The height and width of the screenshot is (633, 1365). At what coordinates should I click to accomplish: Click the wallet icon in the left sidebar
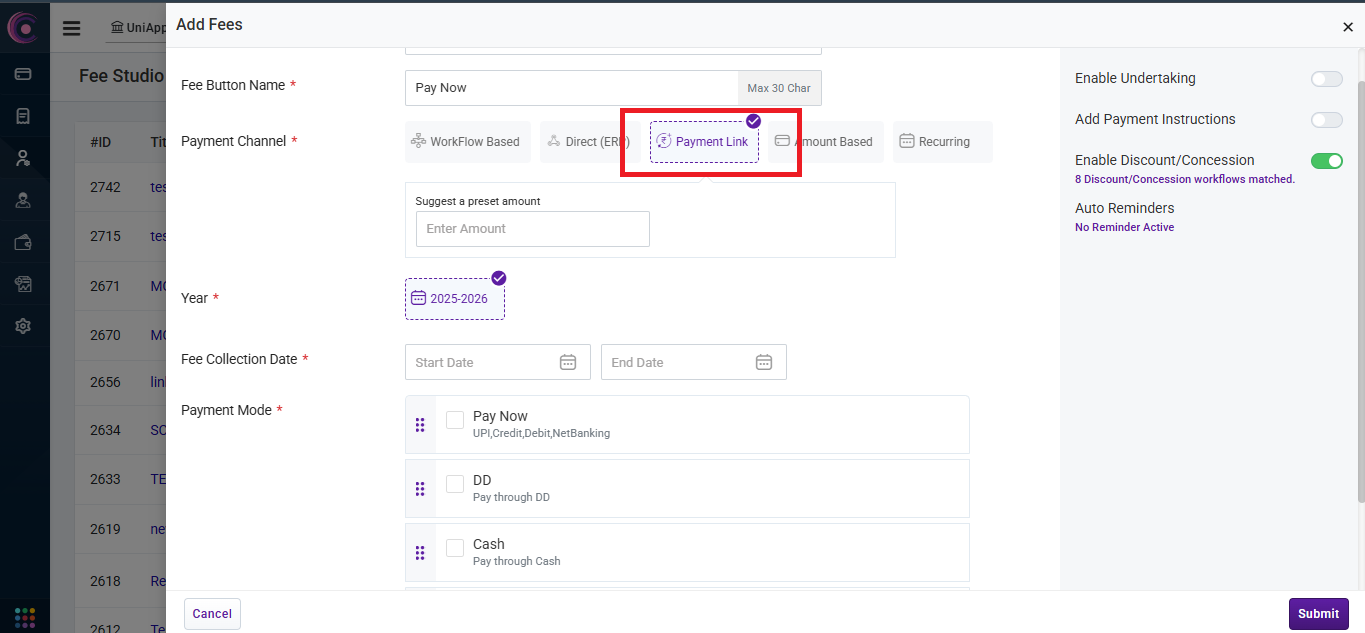24,242
